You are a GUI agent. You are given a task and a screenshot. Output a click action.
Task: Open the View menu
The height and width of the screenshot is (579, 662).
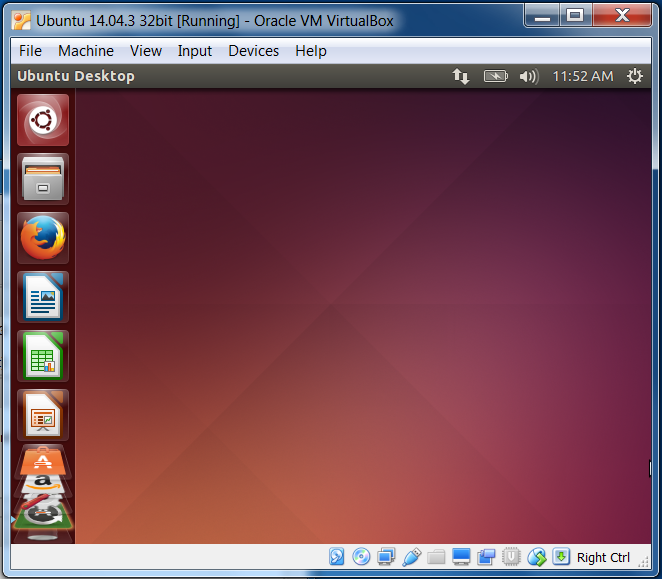click(146, 51)
